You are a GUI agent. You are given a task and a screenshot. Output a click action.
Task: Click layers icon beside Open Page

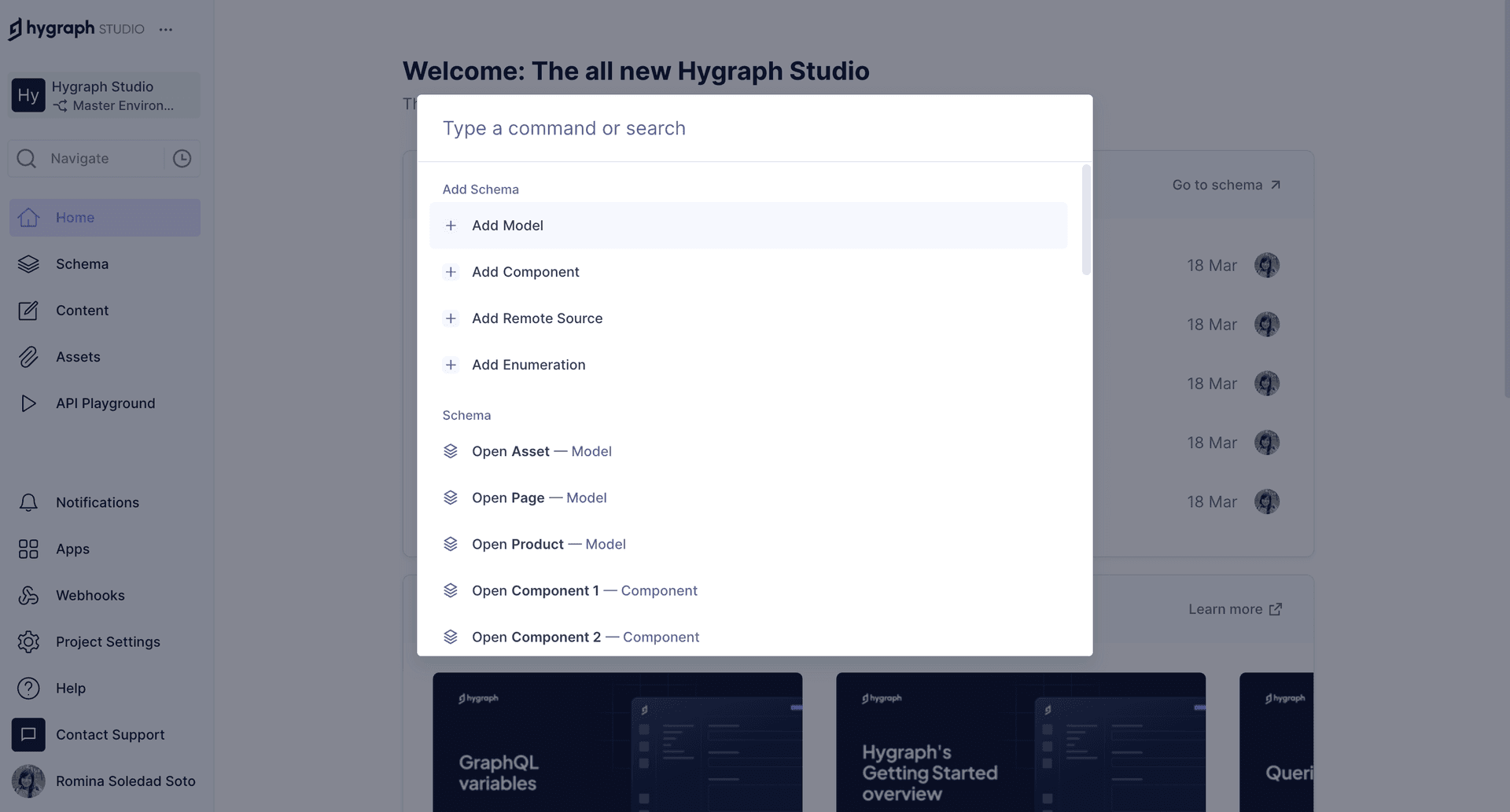tap(451, 498)
